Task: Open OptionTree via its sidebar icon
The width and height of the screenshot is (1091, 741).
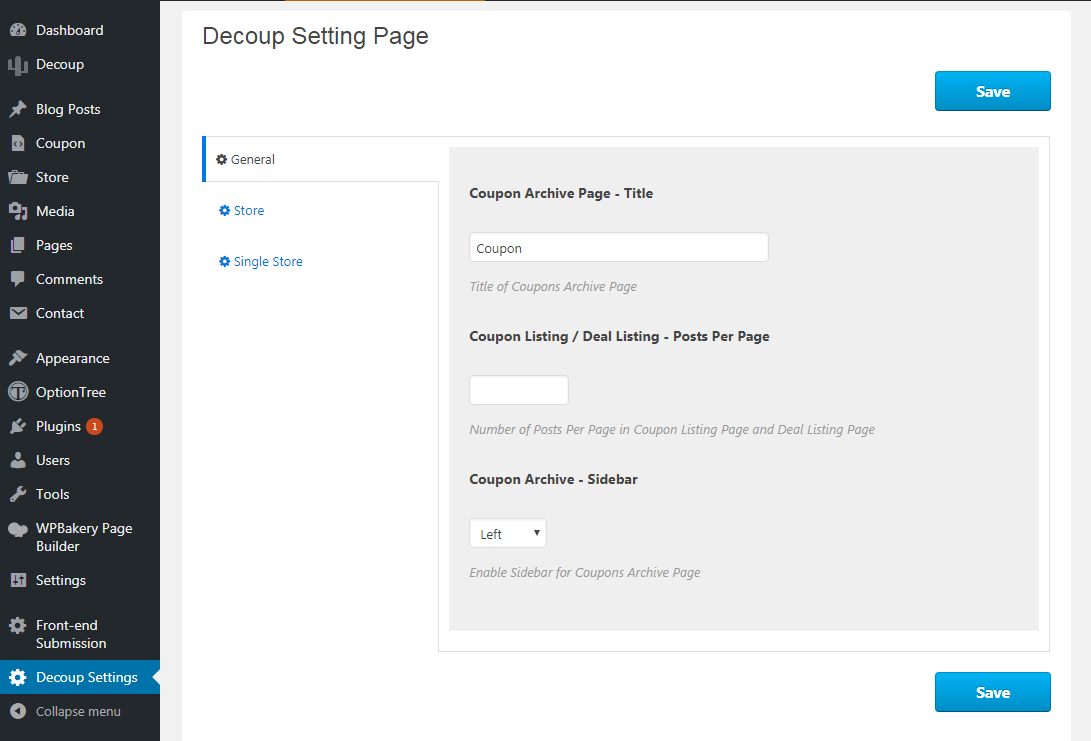Action: pos(20,391)
